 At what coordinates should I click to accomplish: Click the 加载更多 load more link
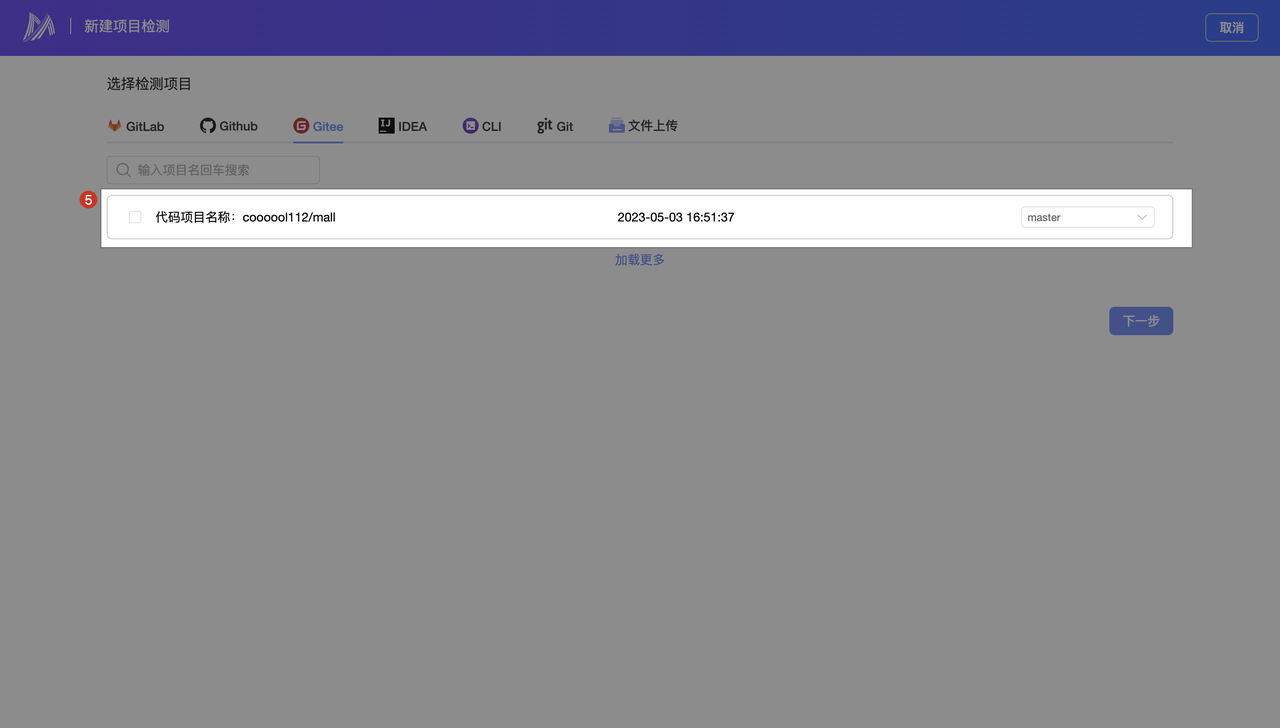640,260
